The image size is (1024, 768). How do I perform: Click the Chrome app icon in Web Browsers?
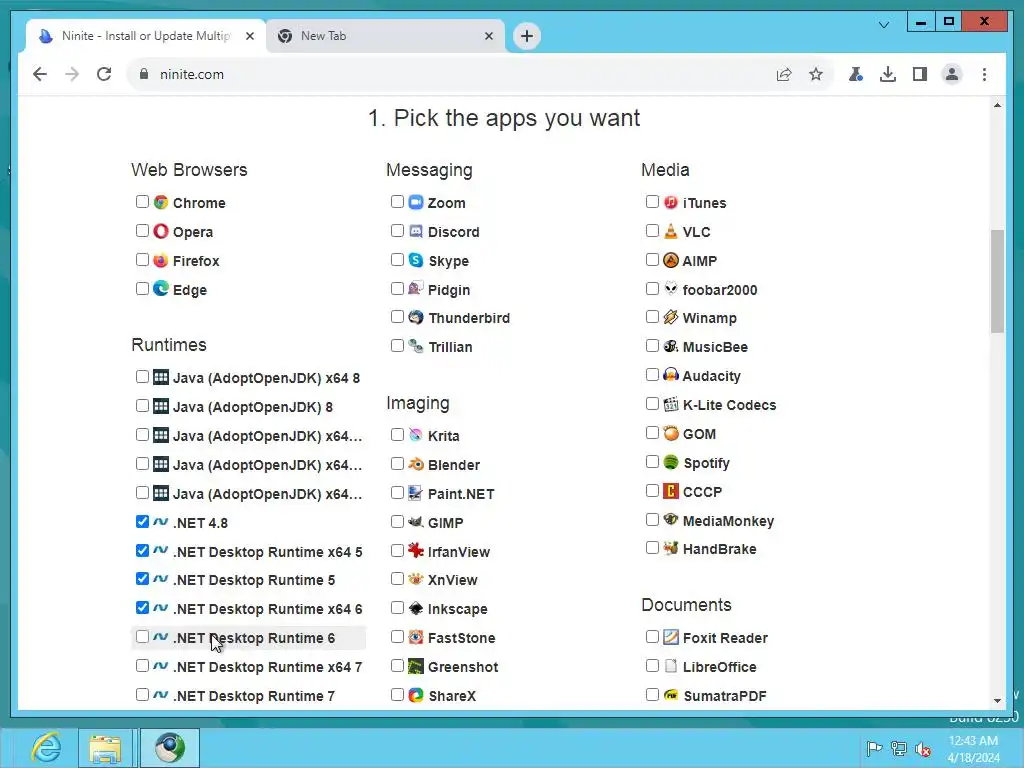(161, 202)
